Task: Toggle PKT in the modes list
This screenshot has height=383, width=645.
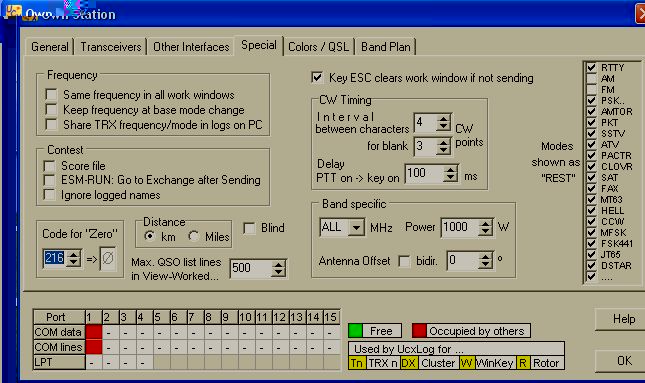Action: click(592, 123)
